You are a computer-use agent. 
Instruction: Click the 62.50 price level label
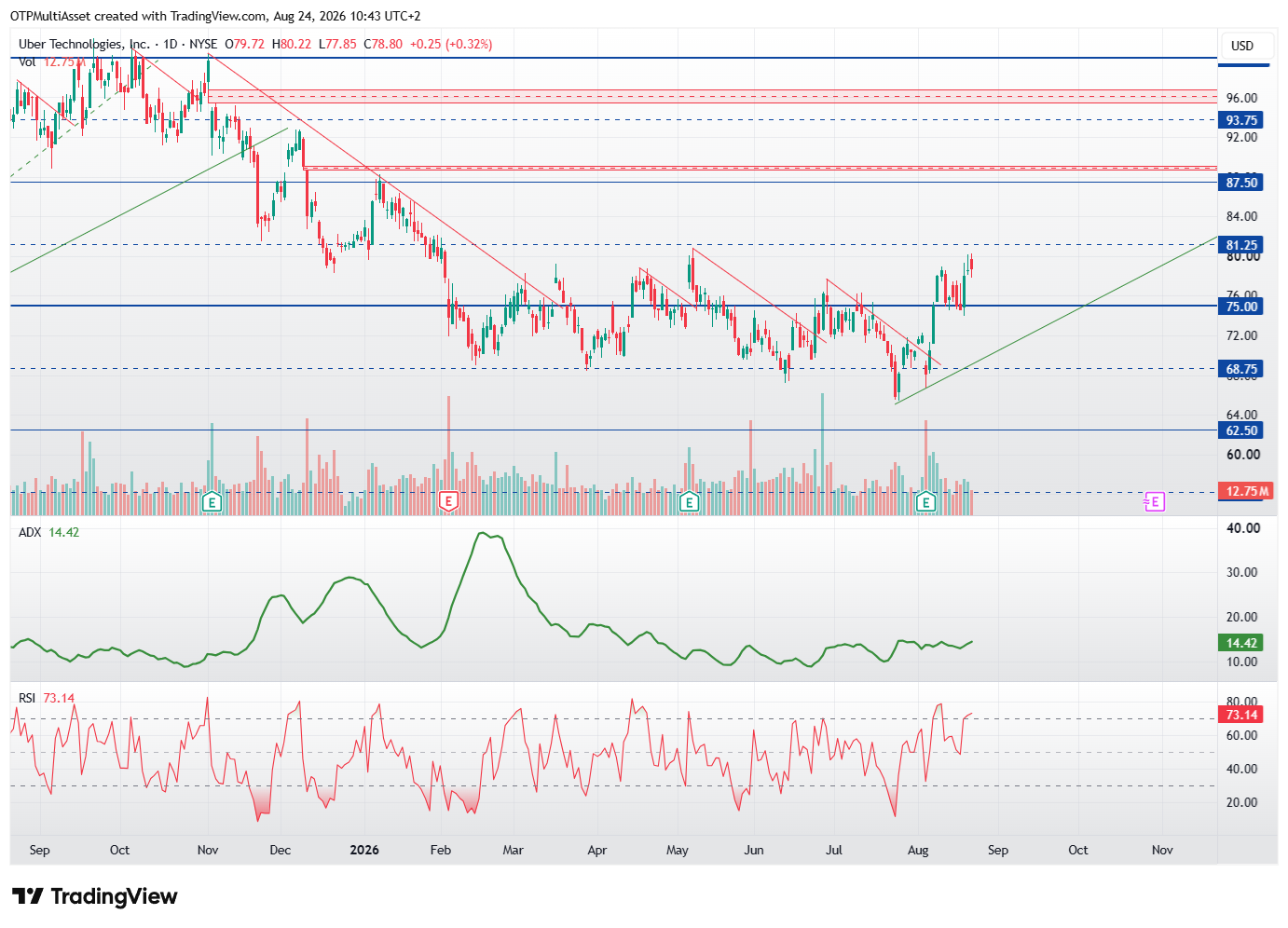(x=1241, y=430)
